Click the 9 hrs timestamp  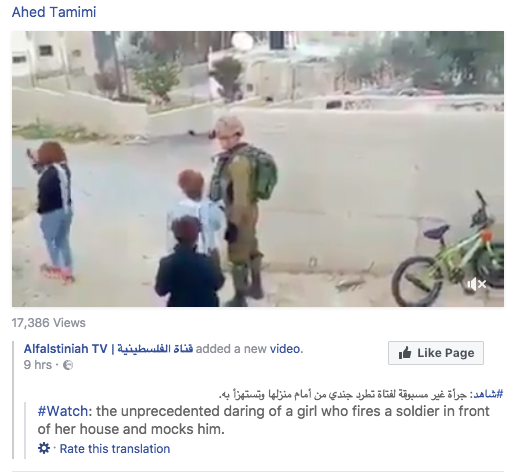coord(38,365)
